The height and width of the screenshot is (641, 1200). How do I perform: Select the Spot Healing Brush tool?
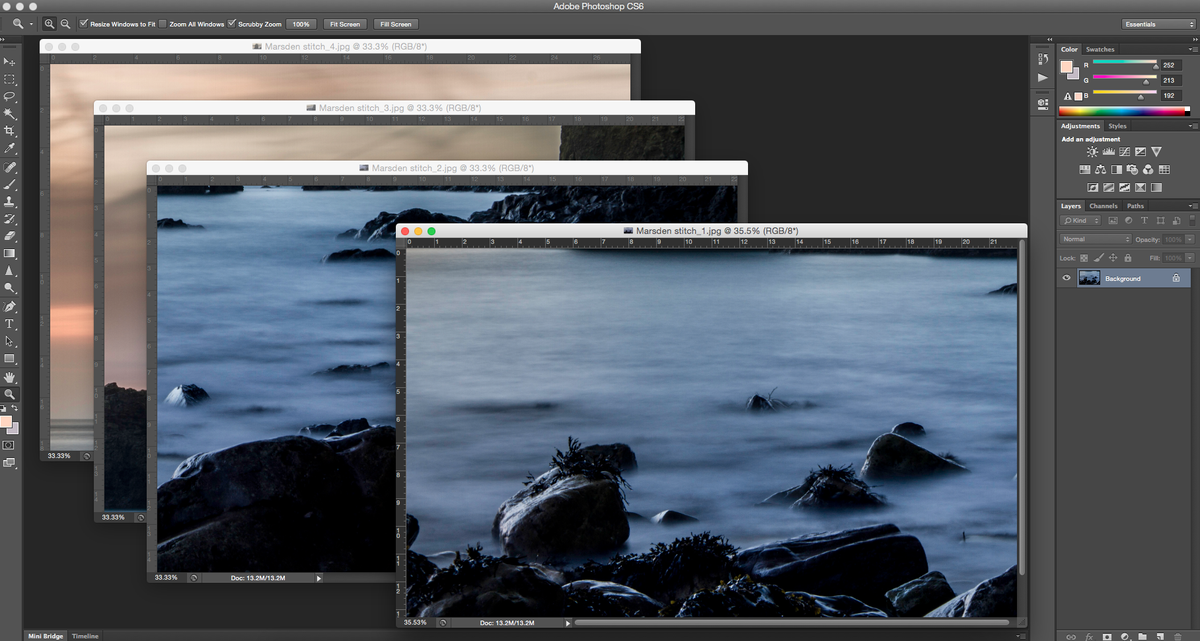[x=10, y=167]
